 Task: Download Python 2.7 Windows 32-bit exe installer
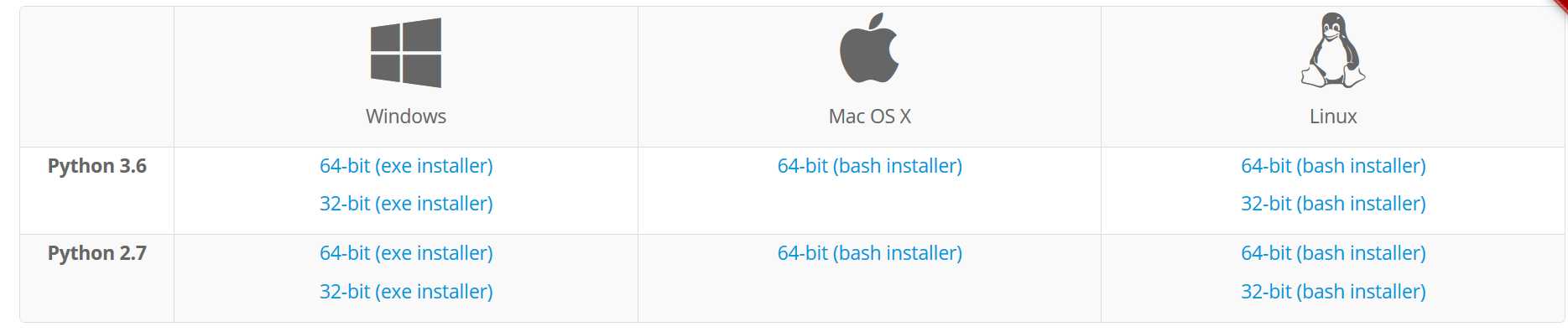point(406,292)
